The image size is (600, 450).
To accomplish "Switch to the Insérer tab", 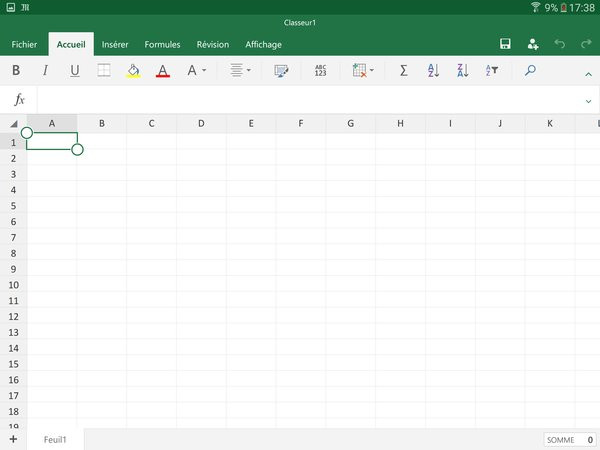I will tap(115, 44).
